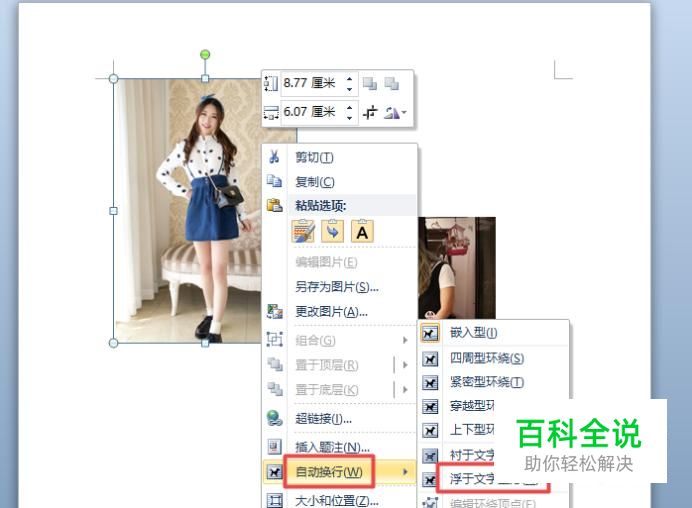
Task: Click the height field showing 8.77 厘米
Action: click(312, 83)
